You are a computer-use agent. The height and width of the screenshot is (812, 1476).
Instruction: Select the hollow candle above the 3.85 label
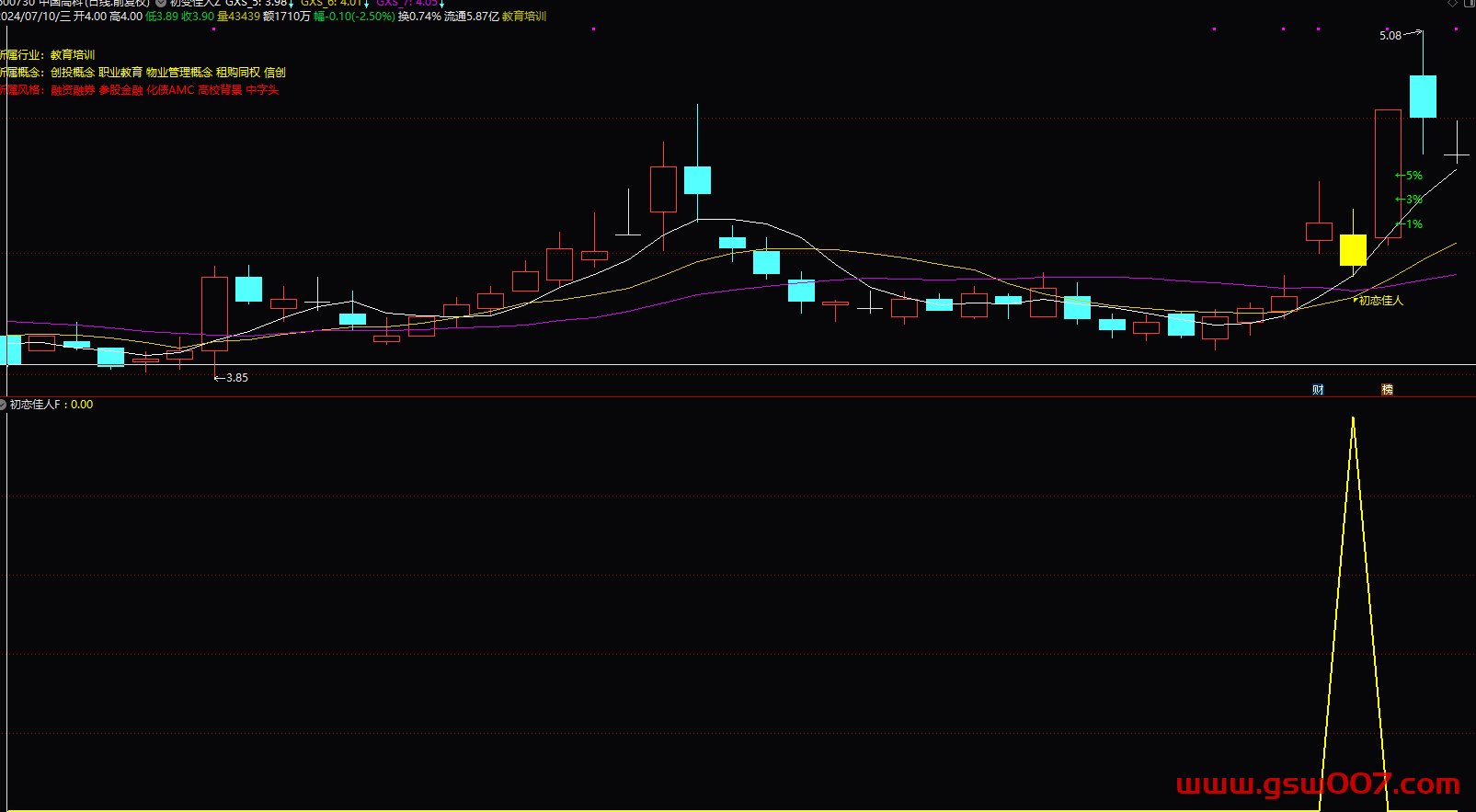point(214,314)
